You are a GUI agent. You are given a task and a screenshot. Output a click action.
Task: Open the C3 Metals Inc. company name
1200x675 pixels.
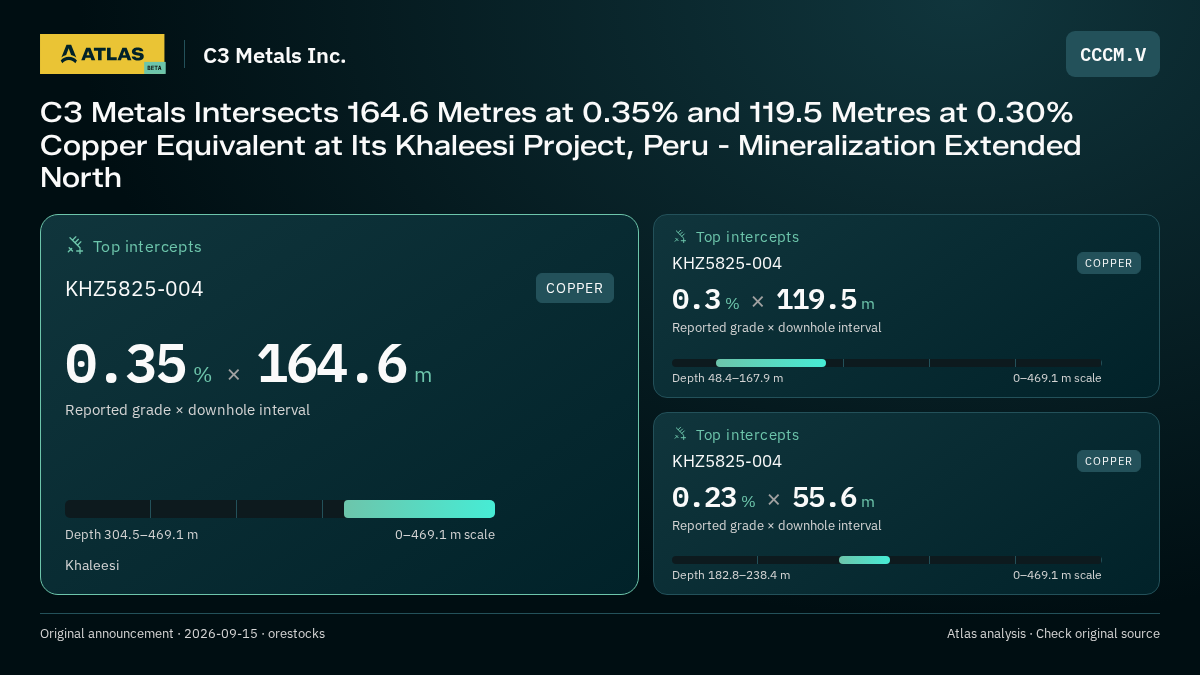coord(274,56)
